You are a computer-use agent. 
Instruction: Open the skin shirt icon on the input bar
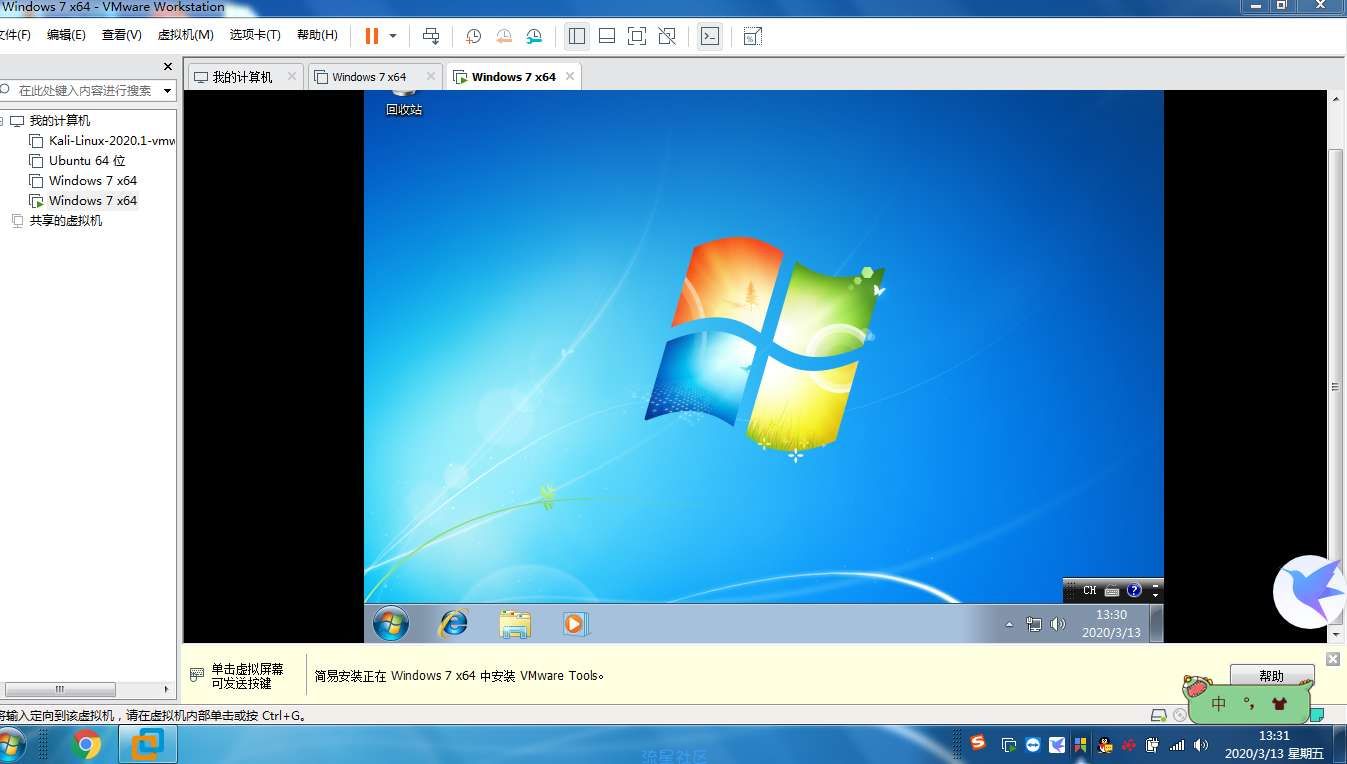pyautogui.click(x=1280, y=704)
